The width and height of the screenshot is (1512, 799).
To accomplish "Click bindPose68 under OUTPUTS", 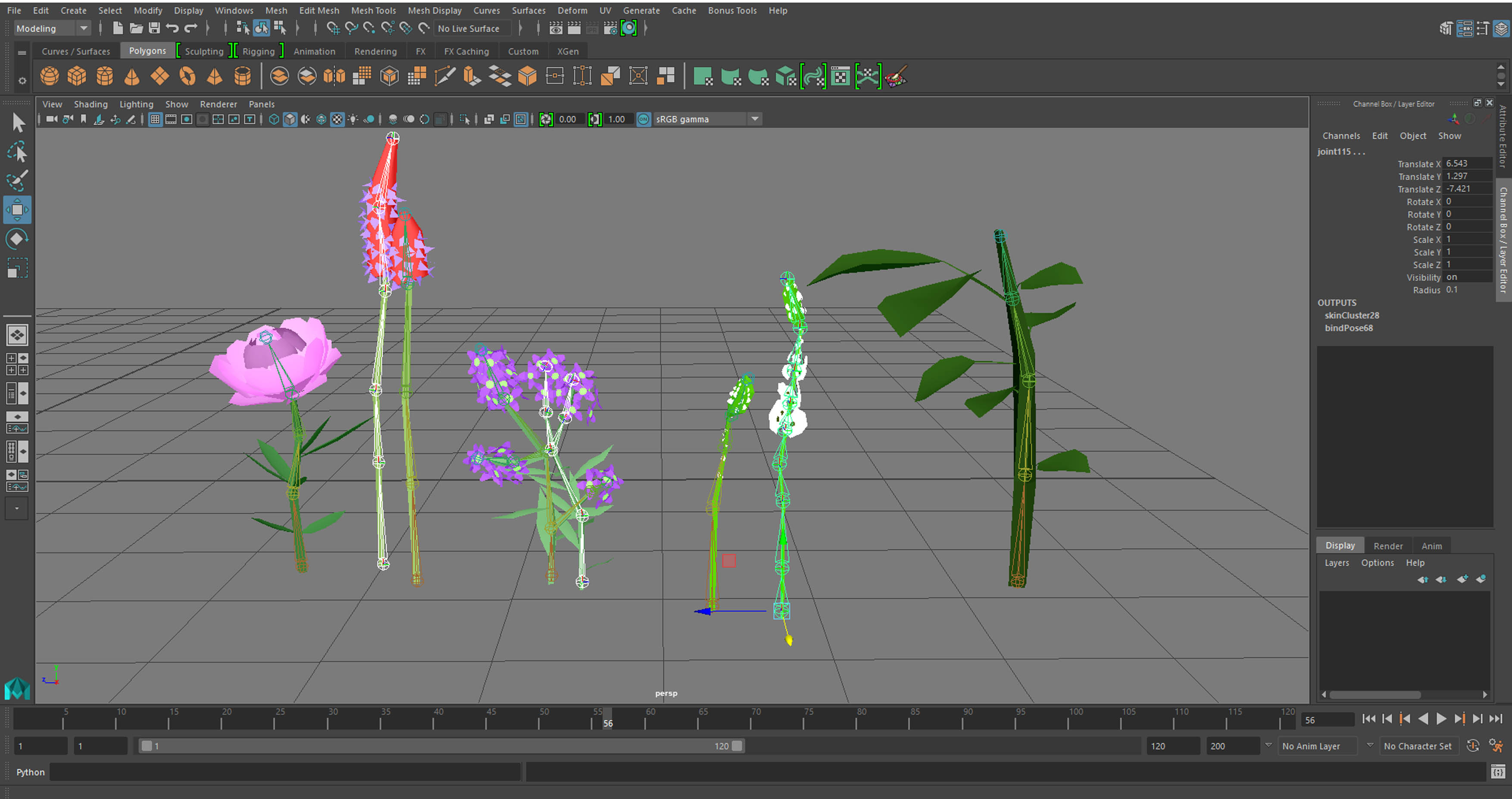I will [x=1348, y=328].
